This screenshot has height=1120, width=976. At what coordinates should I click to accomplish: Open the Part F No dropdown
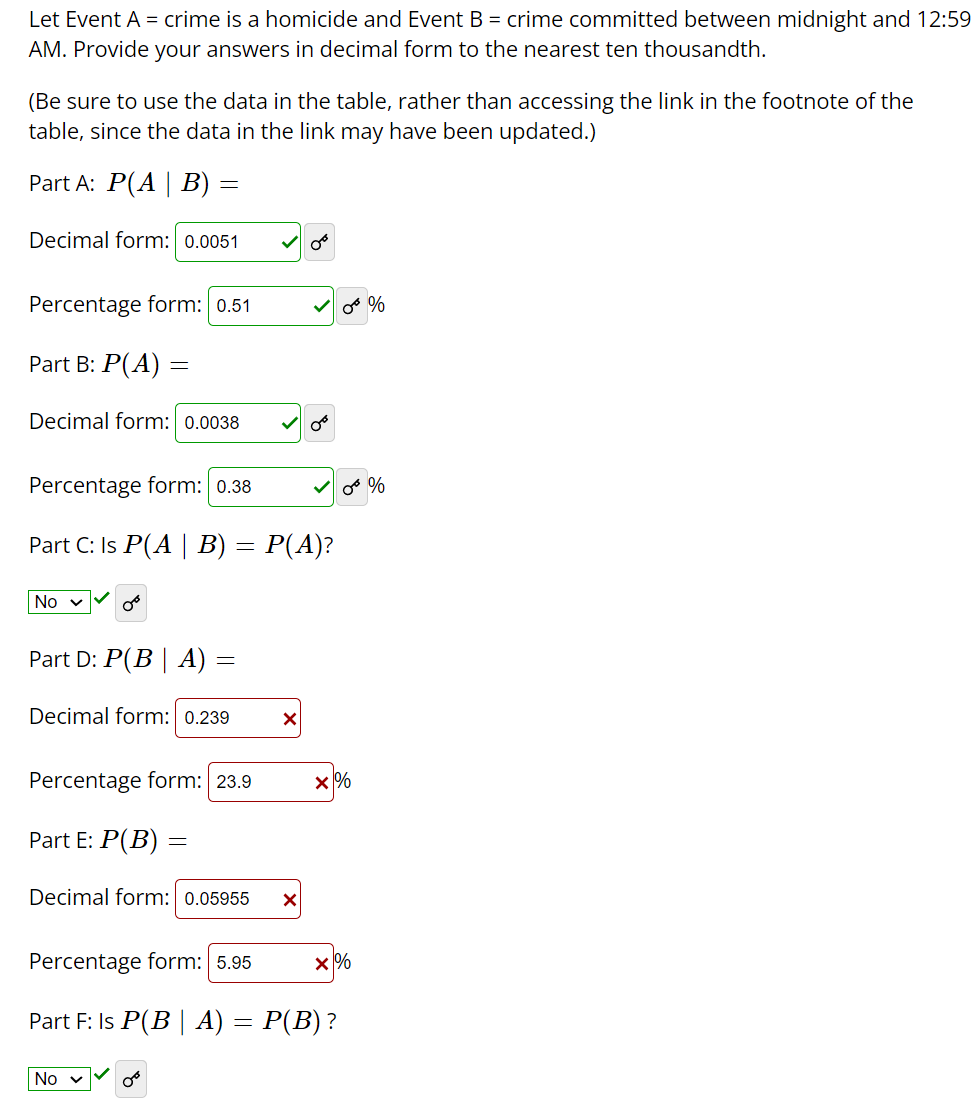click(58, 1078)
